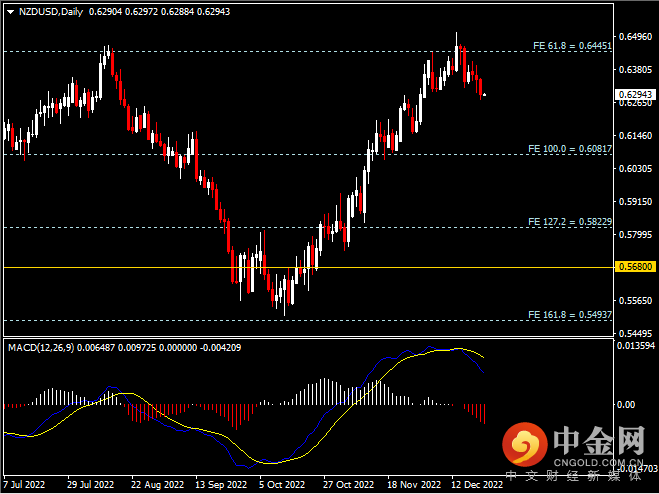Click the 18 Nov 2022 date label
The image size is (659, 494).
[412, 485]
